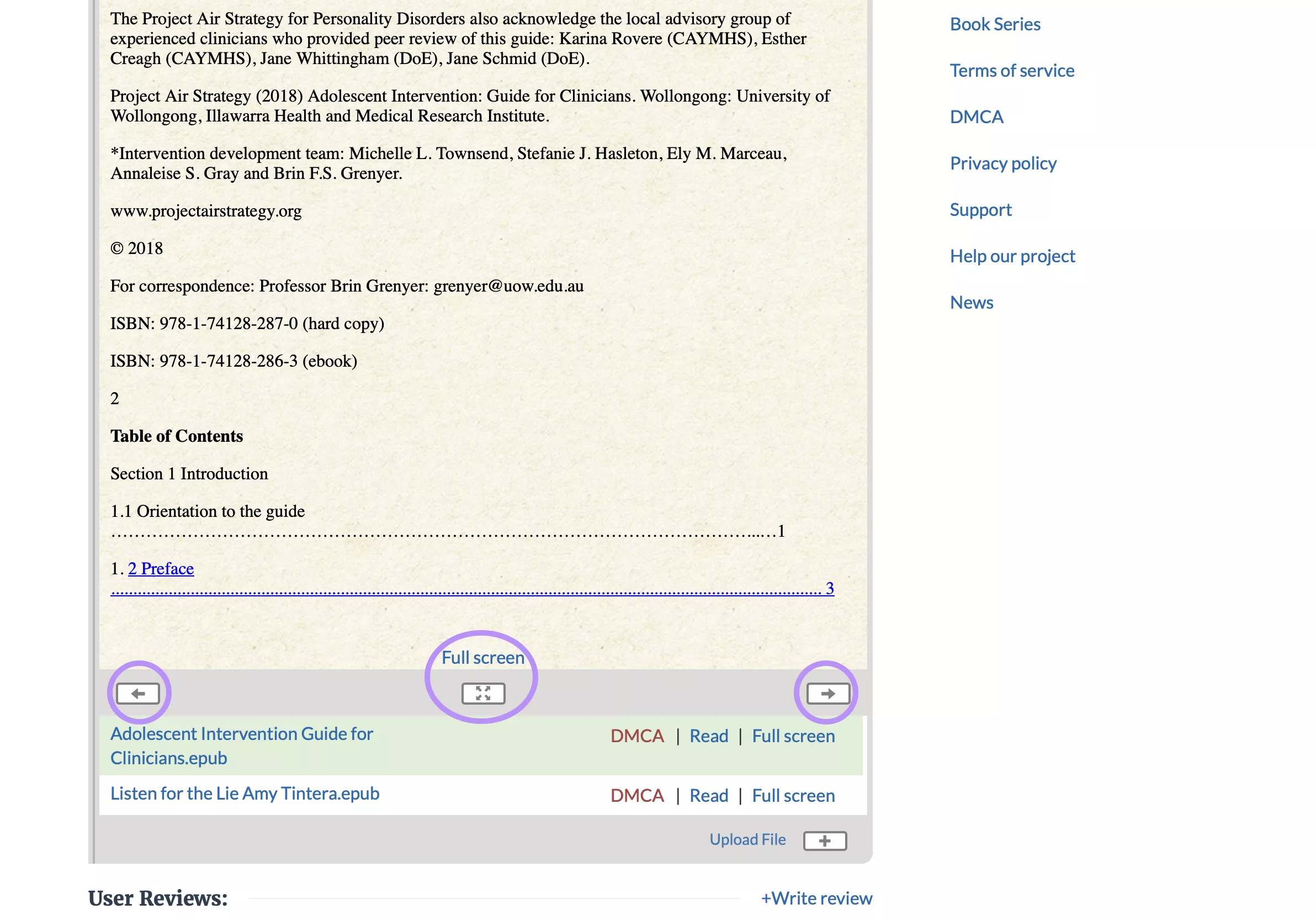Click the Full screen icon for Listen for the Lie
The image size is (1316, 920).
pos(793,794)
